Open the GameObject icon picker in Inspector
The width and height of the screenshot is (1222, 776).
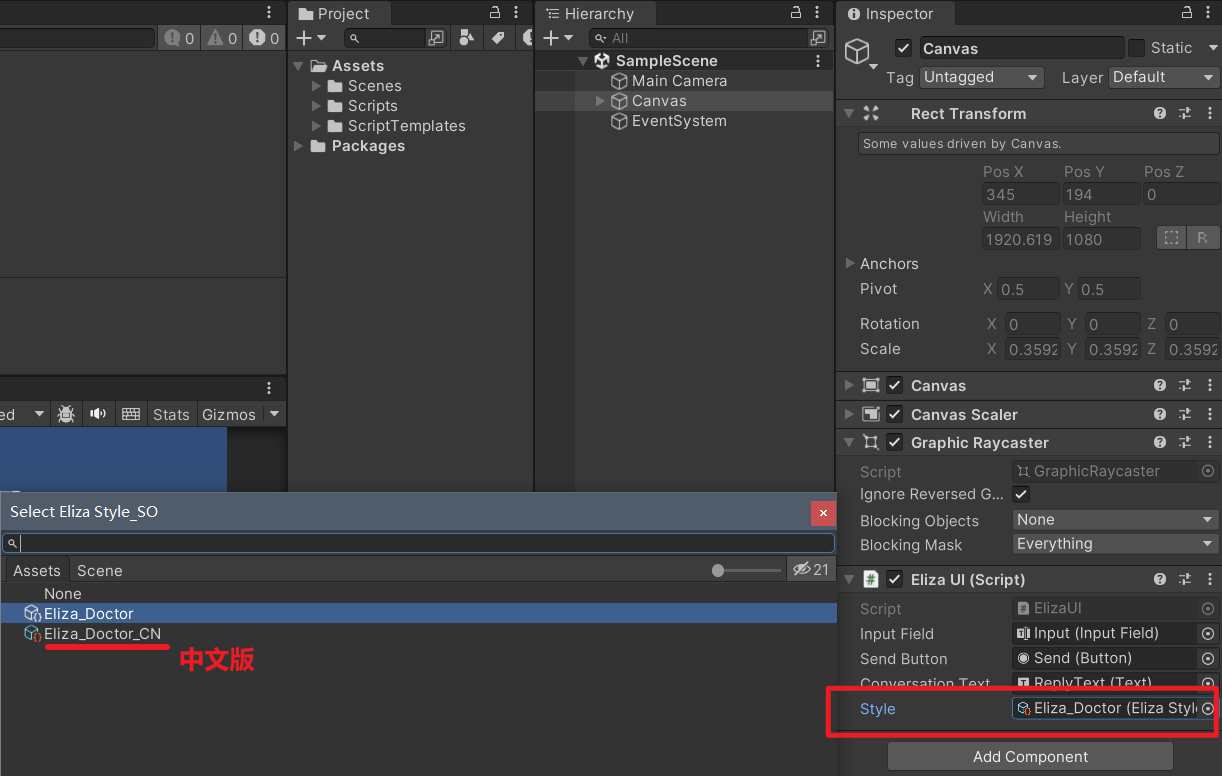tap(860, 54)
